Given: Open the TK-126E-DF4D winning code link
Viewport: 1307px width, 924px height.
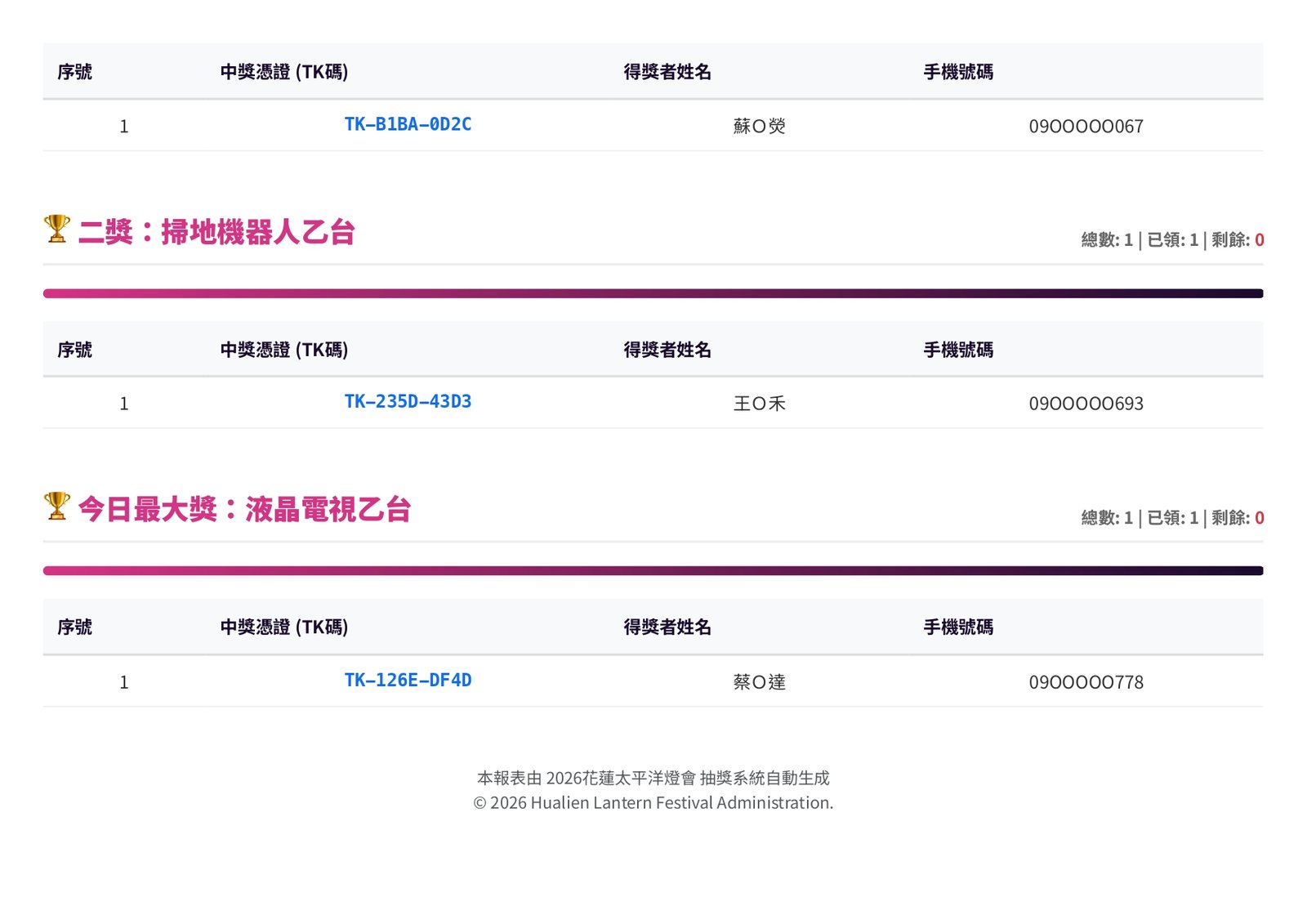Looking at the screenshot, I should click(x=408, y=680).
